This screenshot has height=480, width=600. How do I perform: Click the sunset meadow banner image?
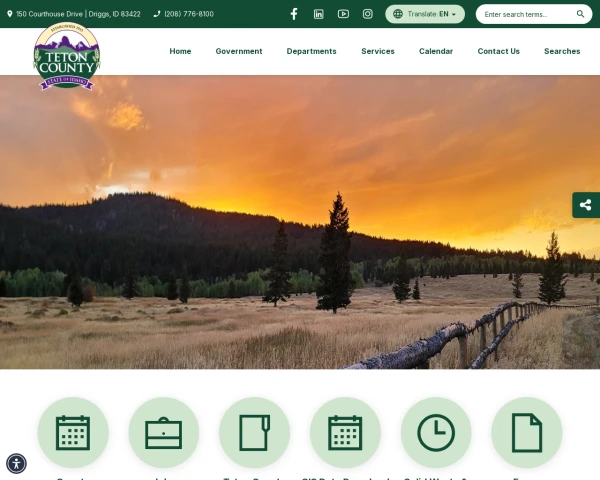click(x=300, y=222)
